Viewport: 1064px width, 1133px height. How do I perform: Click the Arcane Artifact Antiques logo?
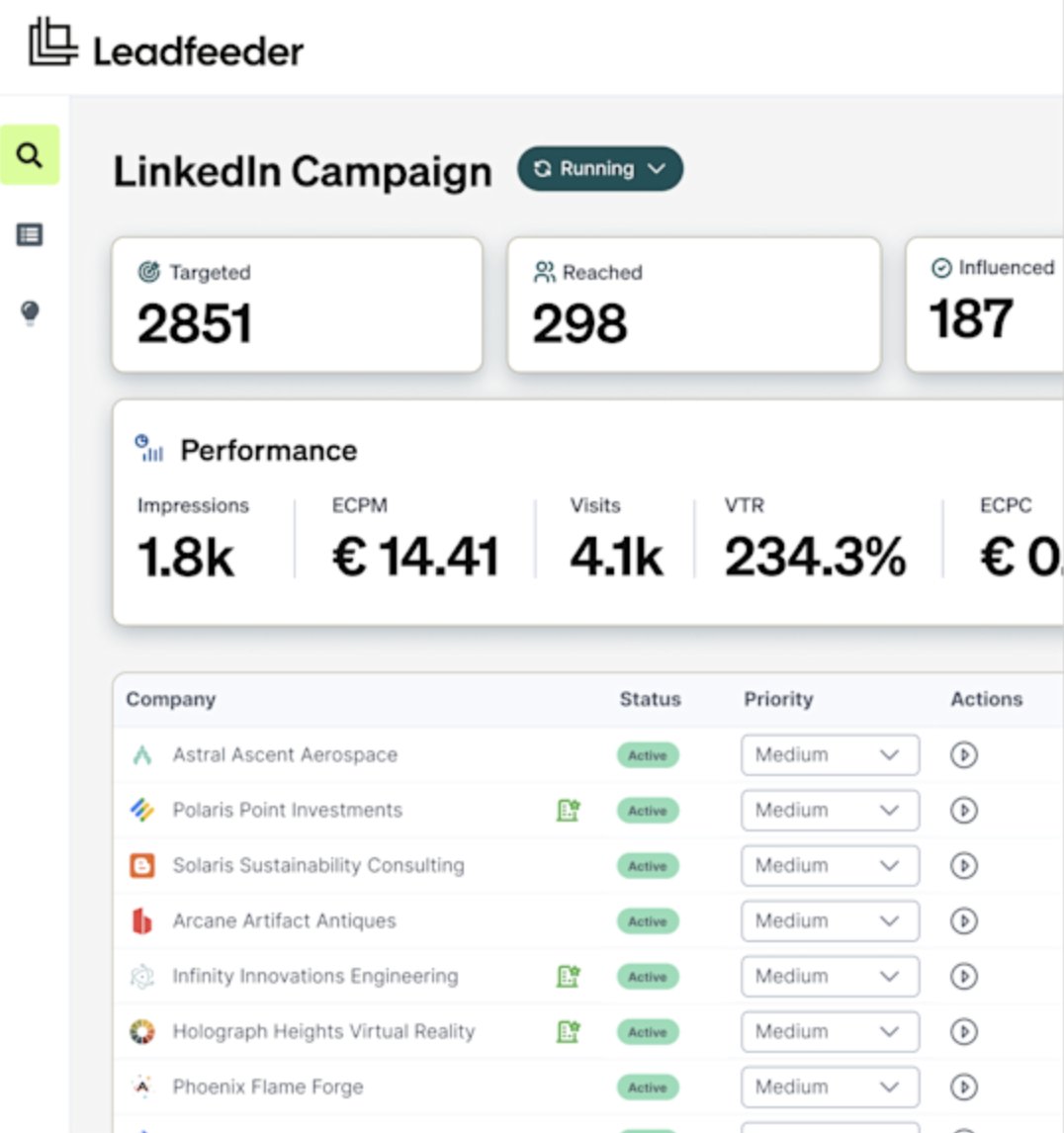point(142,921)
